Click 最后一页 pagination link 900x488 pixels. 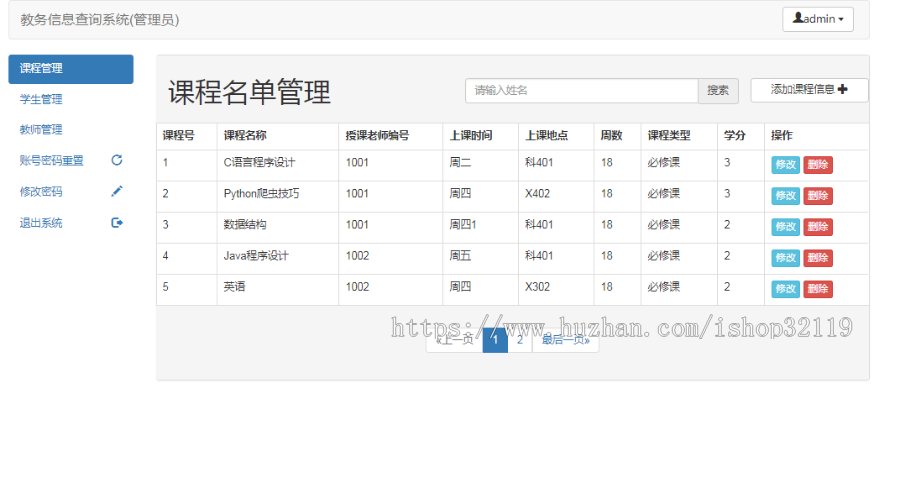(565, 340)
